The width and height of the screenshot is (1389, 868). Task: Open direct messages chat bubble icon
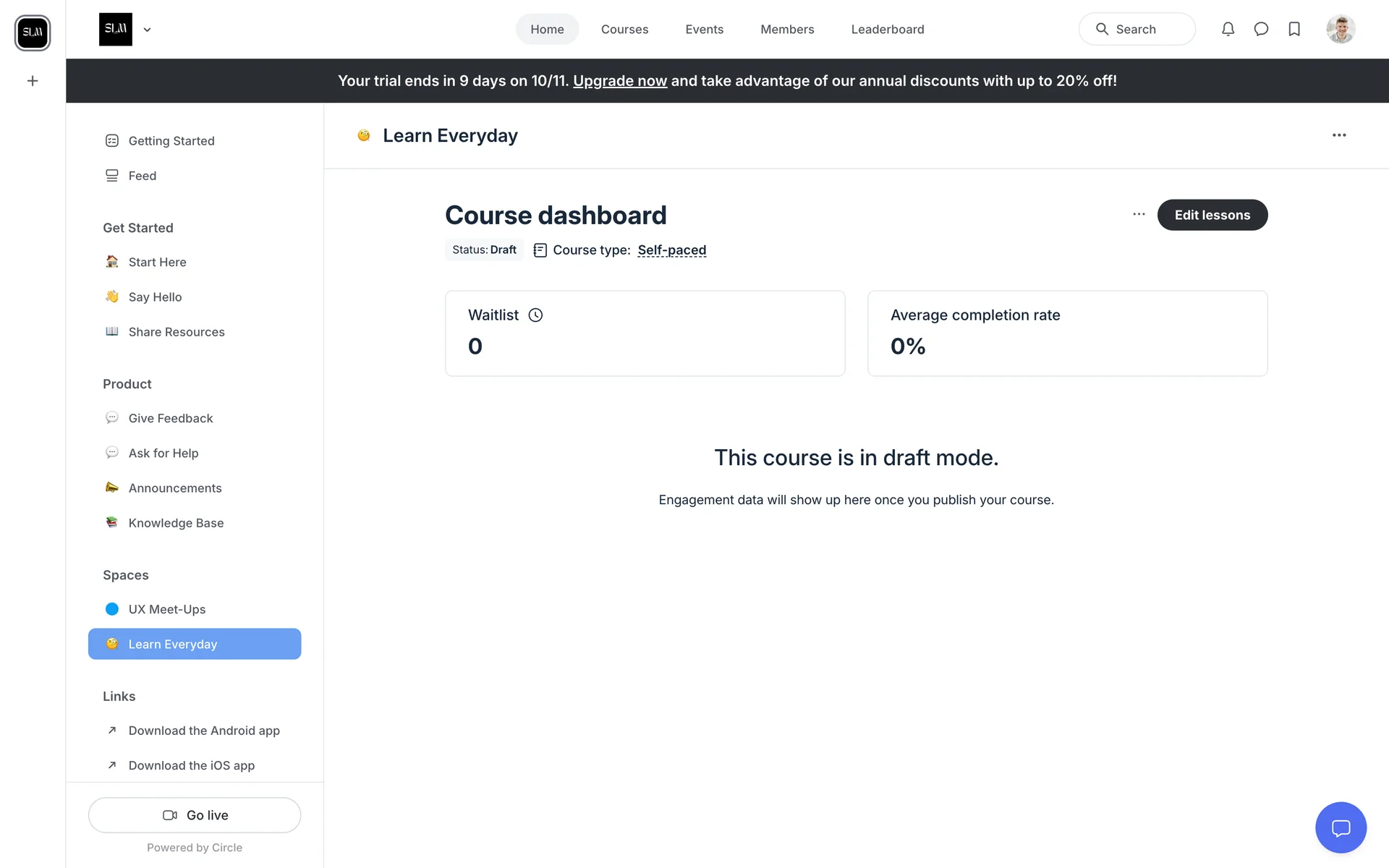pyautogui.click(x=1261, y=29)
